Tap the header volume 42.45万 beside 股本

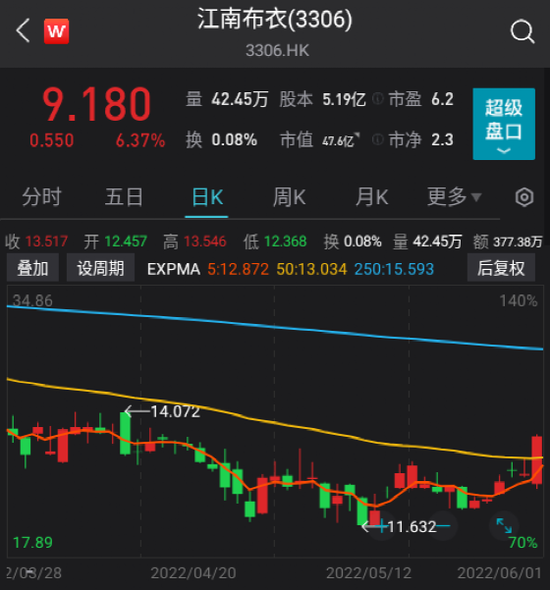pyautogui.click(x=240, y=99)
